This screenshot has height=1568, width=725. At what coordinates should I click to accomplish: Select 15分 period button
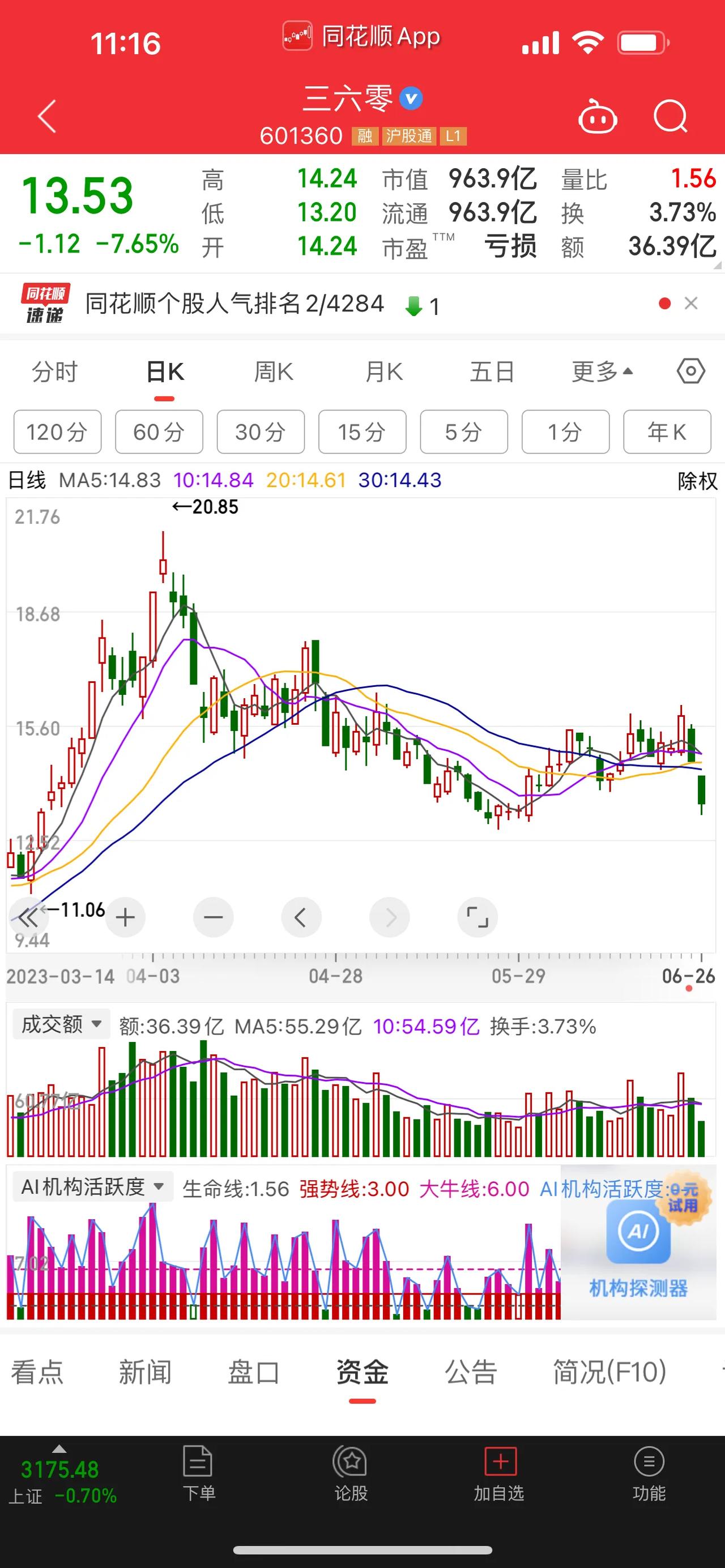click(x=362, y=432)
